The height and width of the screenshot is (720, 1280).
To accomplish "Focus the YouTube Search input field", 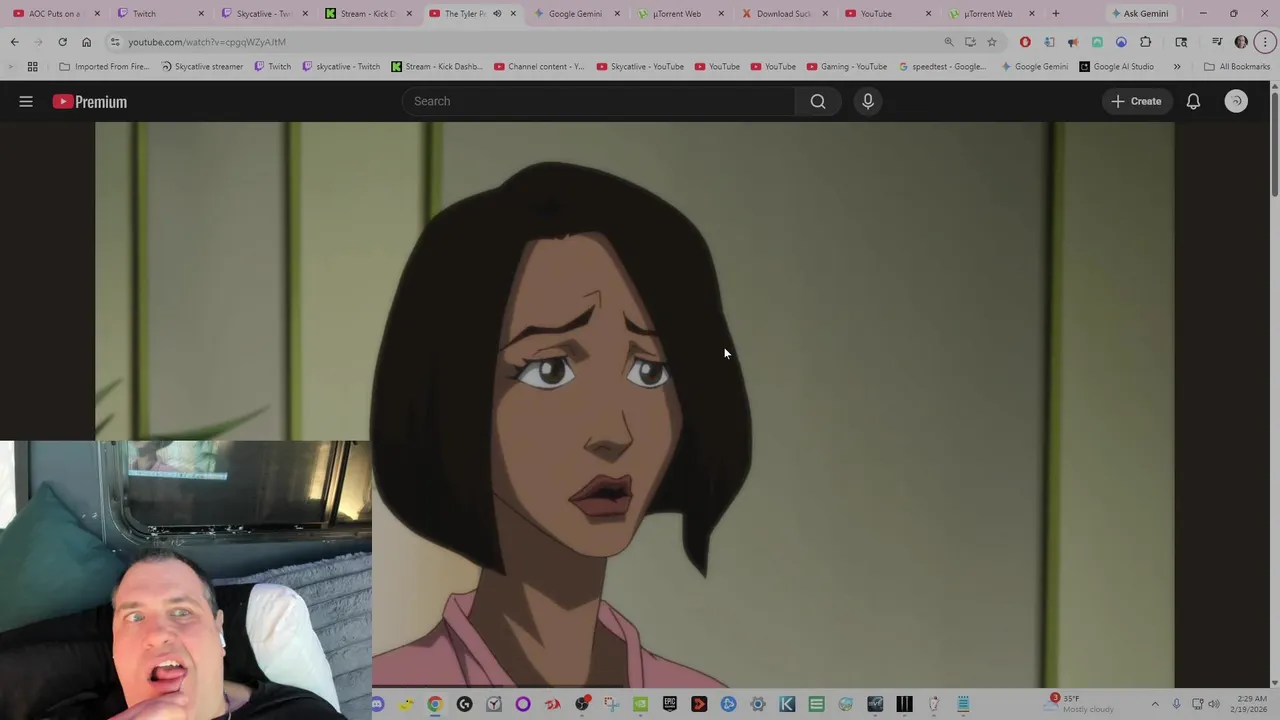I will coord(598,101).
